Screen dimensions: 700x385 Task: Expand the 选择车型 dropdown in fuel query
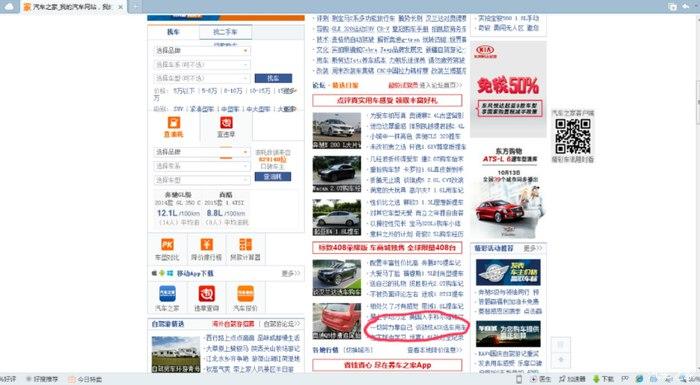pos(202,180)
